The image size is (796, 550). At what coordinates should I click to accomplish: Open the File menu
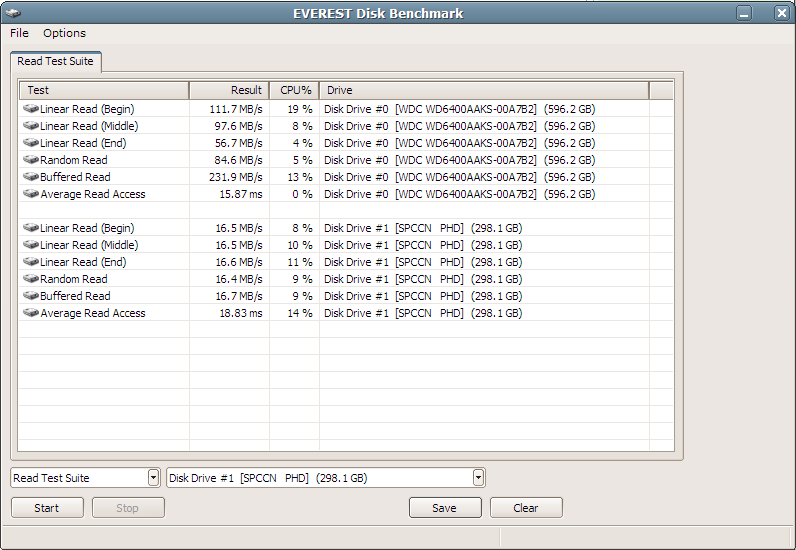click(19, 33)
